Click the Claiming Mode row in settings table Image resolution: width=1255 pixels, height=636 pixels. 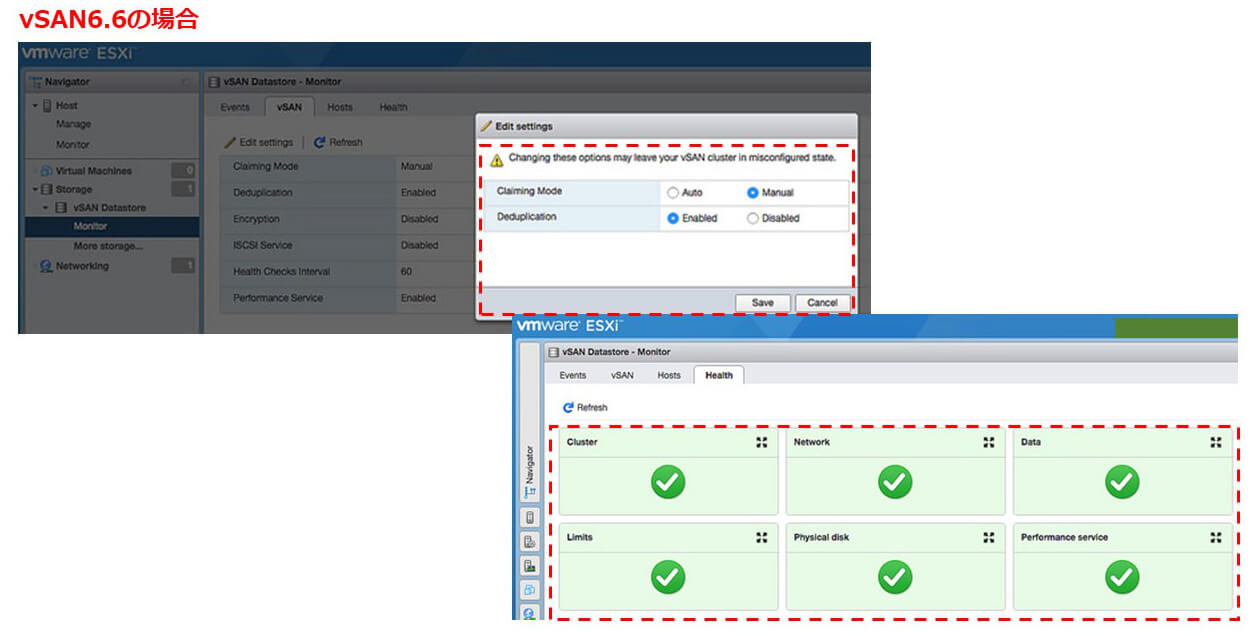point(347,167)
